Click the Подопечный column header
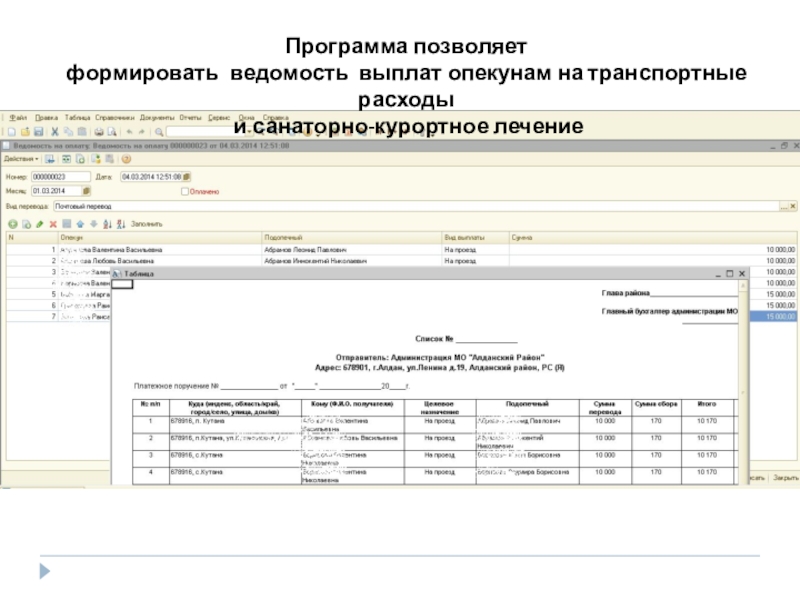The image size is (800, 600). 352,237
